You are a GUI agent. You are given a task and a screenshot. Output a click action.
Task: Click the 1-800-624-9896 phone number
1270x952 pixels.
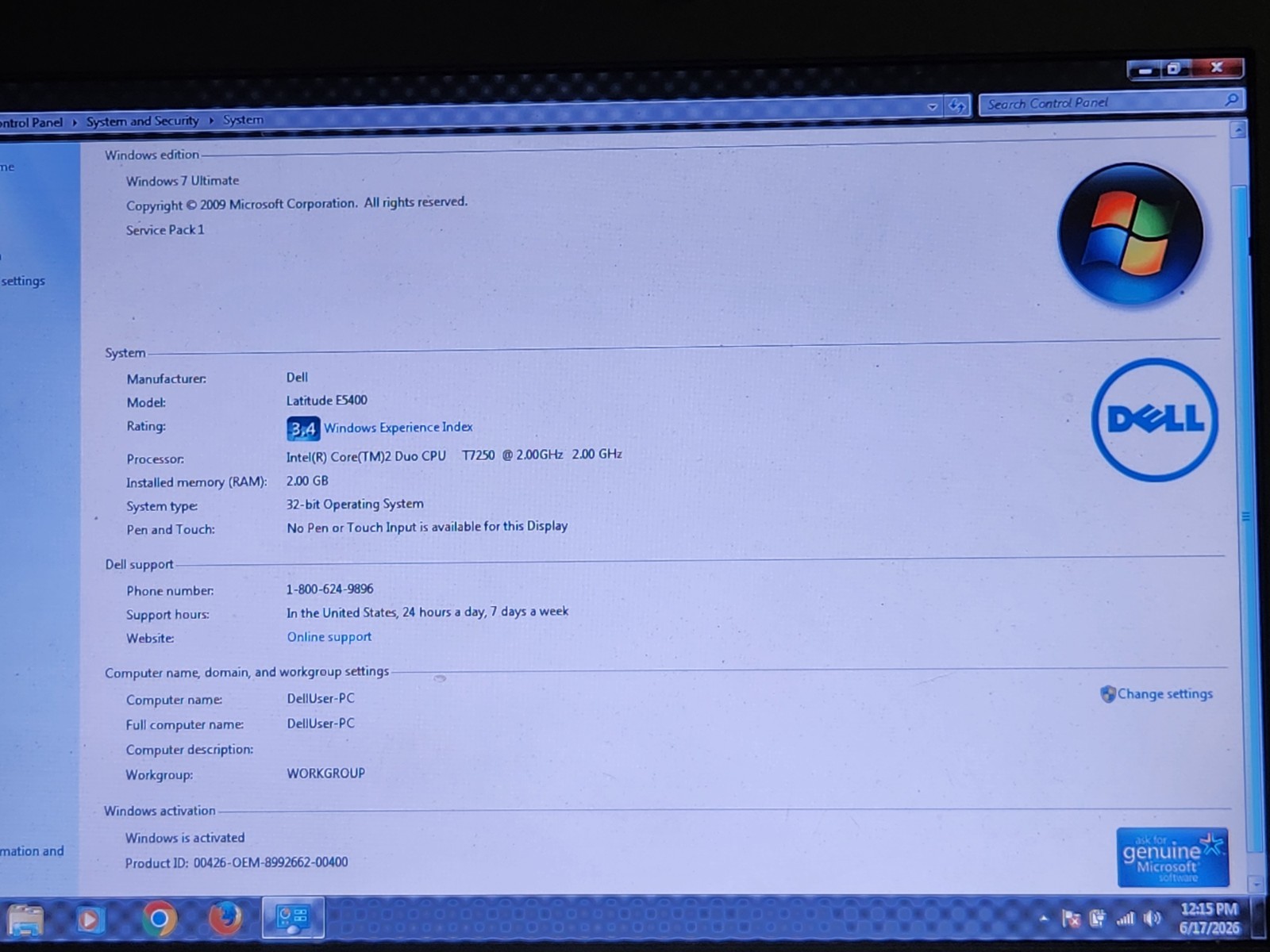tap(329, 589)
